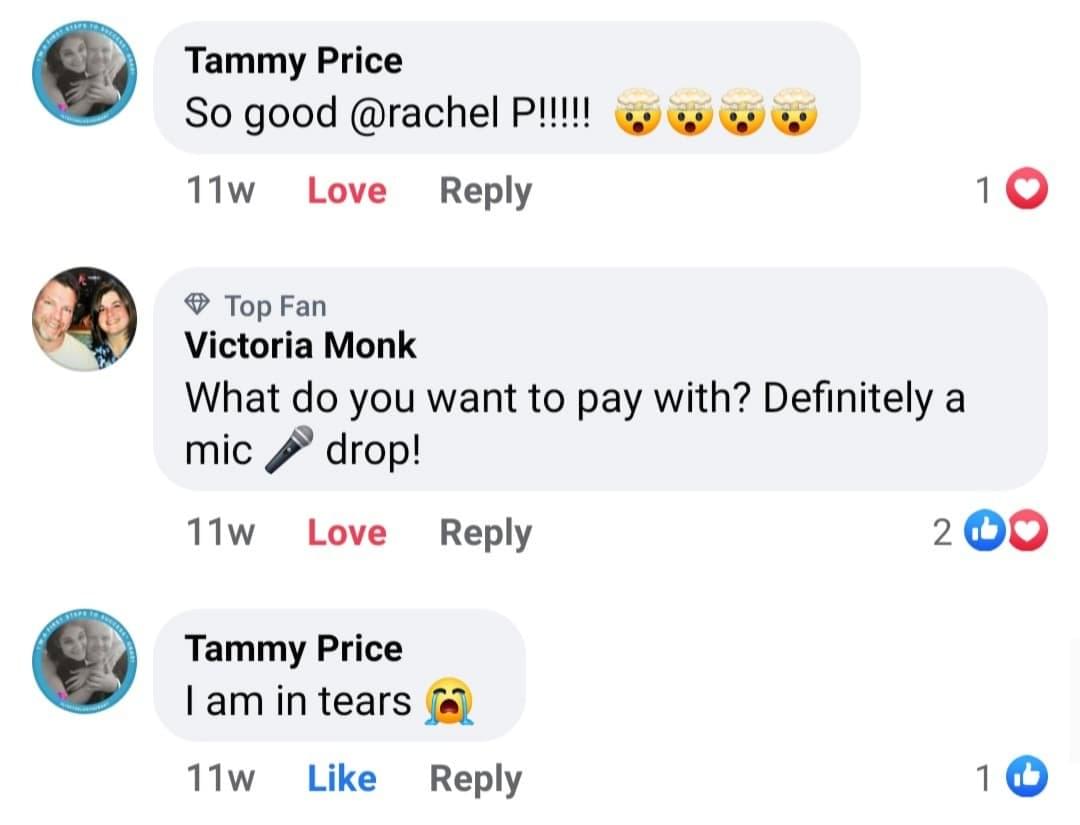The height and width of the screenshot is (825, 1080).
Task: Click the 11w timestamp under "So good" comment
Action: tap(220, 190)
